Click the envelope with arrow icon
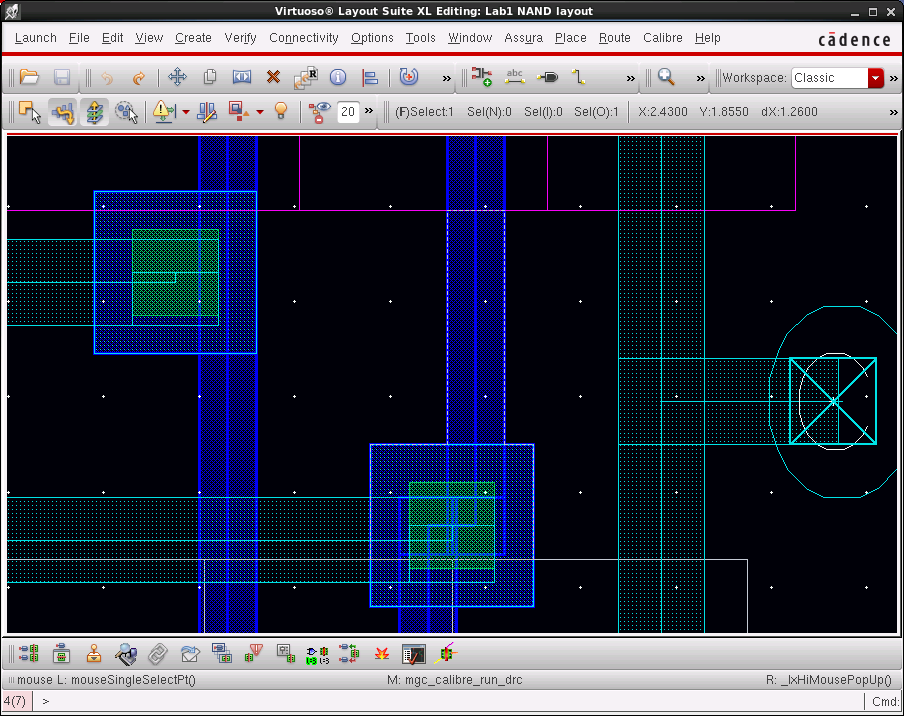The image size is (904, 716). 190,654
